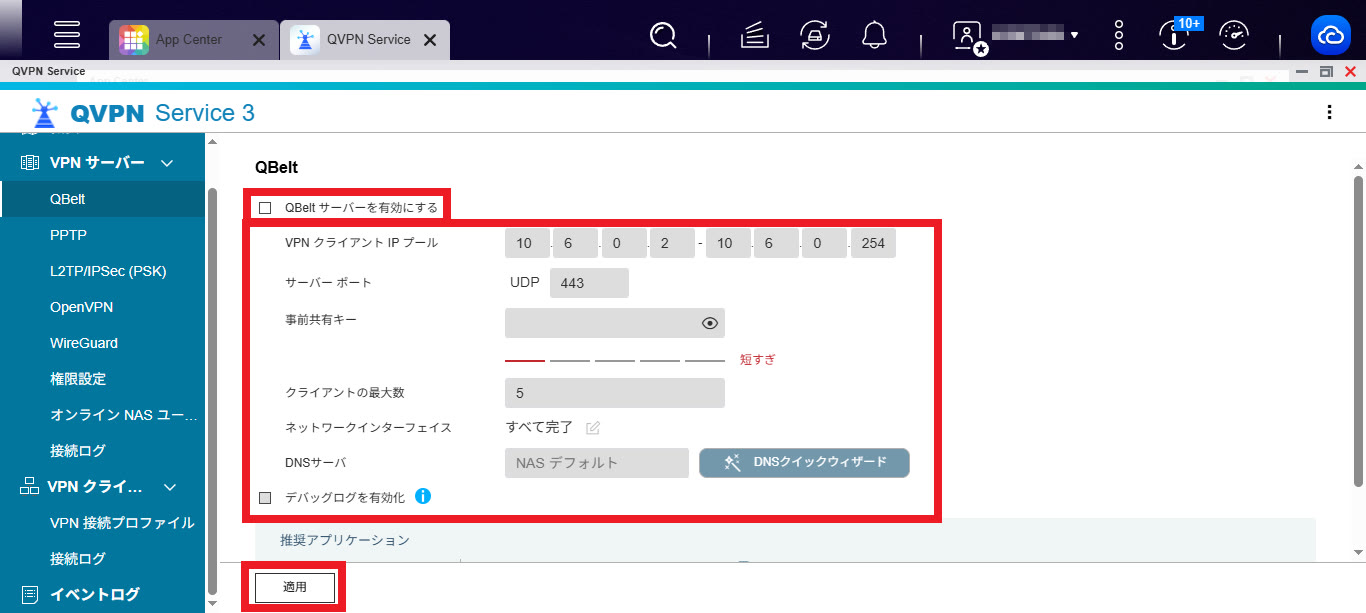
Task: Open the dashboard gauge icon
Action: click(1236, 36)
